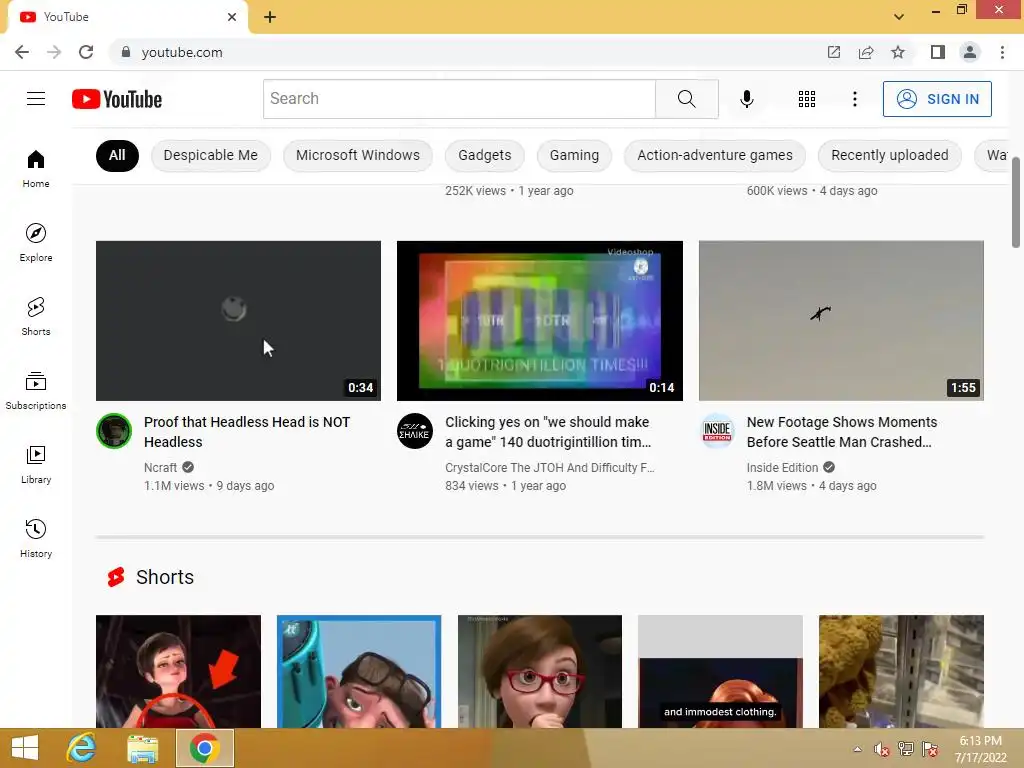Open the short showing teddy bear in store aisle
Image resolution: width=1024 pixels, height=768 pixels.
pos(901,671)
